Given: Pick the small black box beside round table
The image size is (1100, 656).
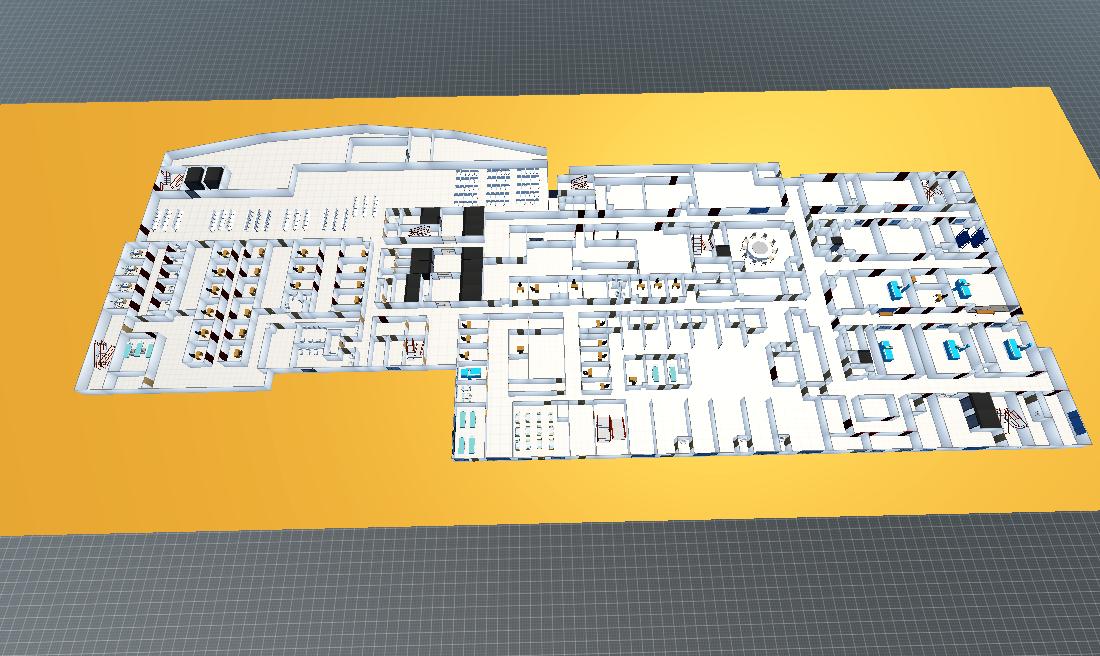Looking at the screenshot, I should pos(723,250).
